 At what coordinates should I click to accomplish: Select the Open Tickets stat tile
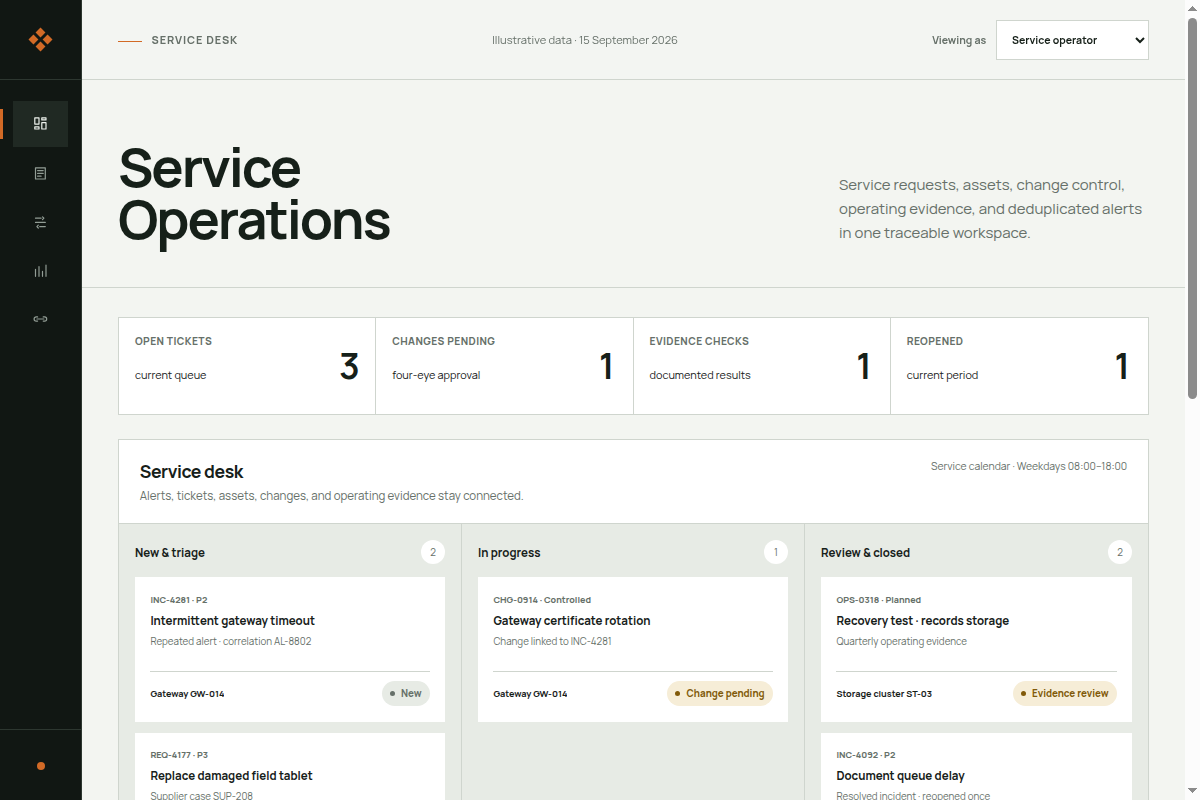coord(247,366)
